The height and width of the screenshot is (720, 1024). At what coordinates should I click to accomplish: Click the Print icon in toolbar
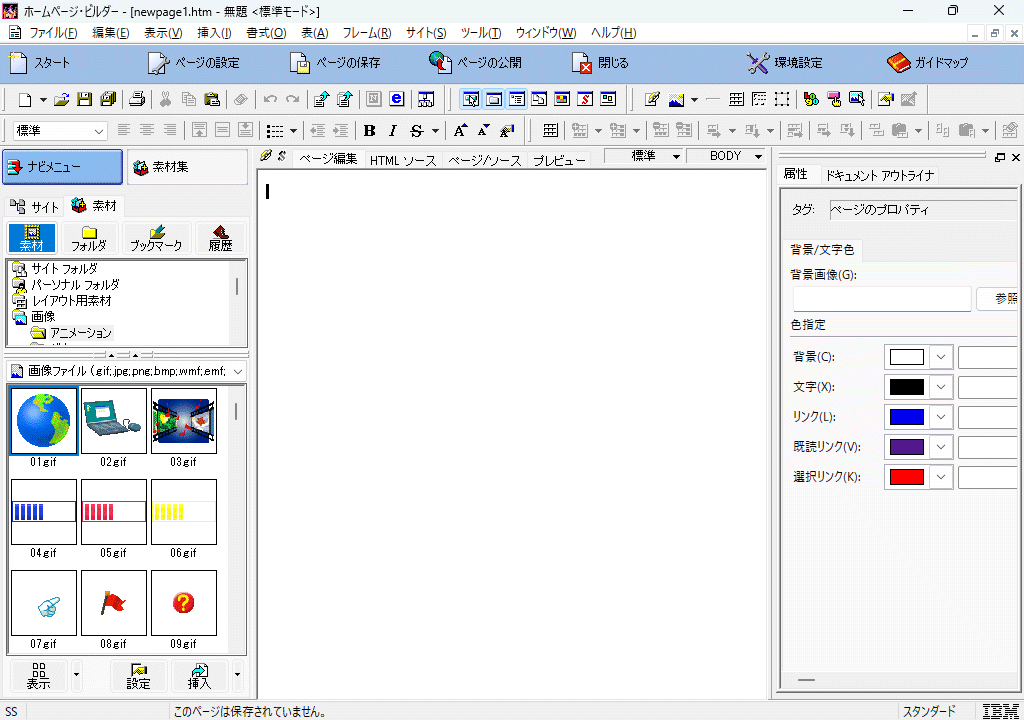pos(138,99)
